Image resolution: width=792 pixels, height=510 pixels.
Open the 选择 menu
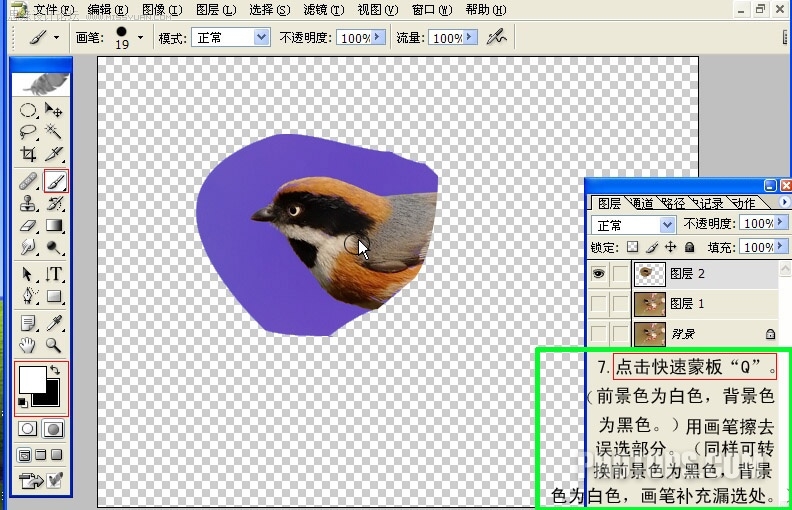coord(270,10)
